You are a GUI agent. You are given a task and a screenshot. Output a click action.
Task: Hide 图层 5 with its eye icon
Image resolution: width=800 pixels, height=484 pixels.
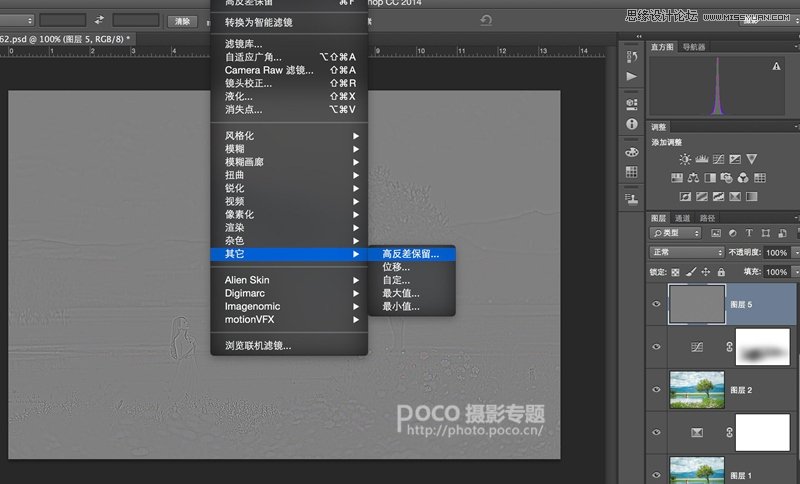(656, 304)
